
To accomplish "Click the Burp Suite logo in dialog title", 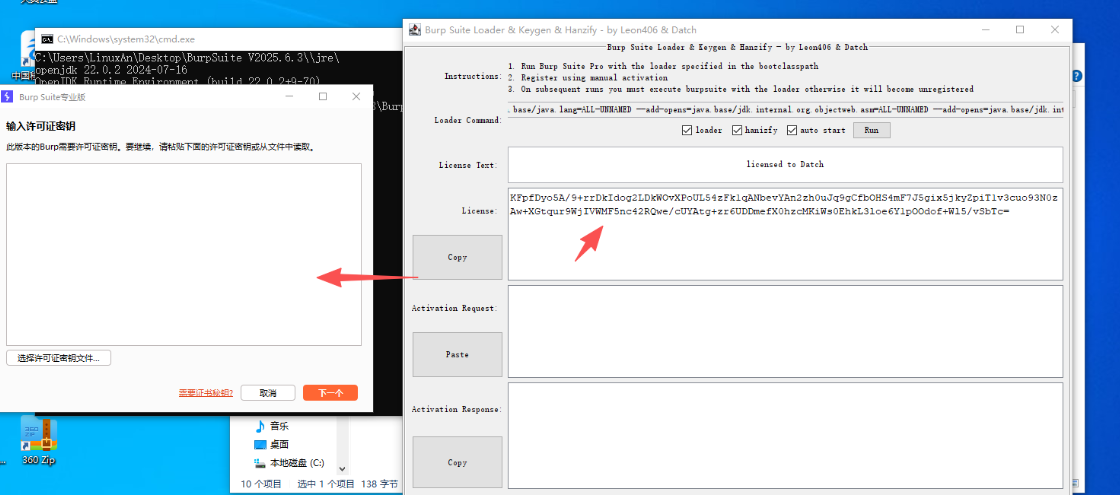I will pyautogui.click(x=8, y=97).
